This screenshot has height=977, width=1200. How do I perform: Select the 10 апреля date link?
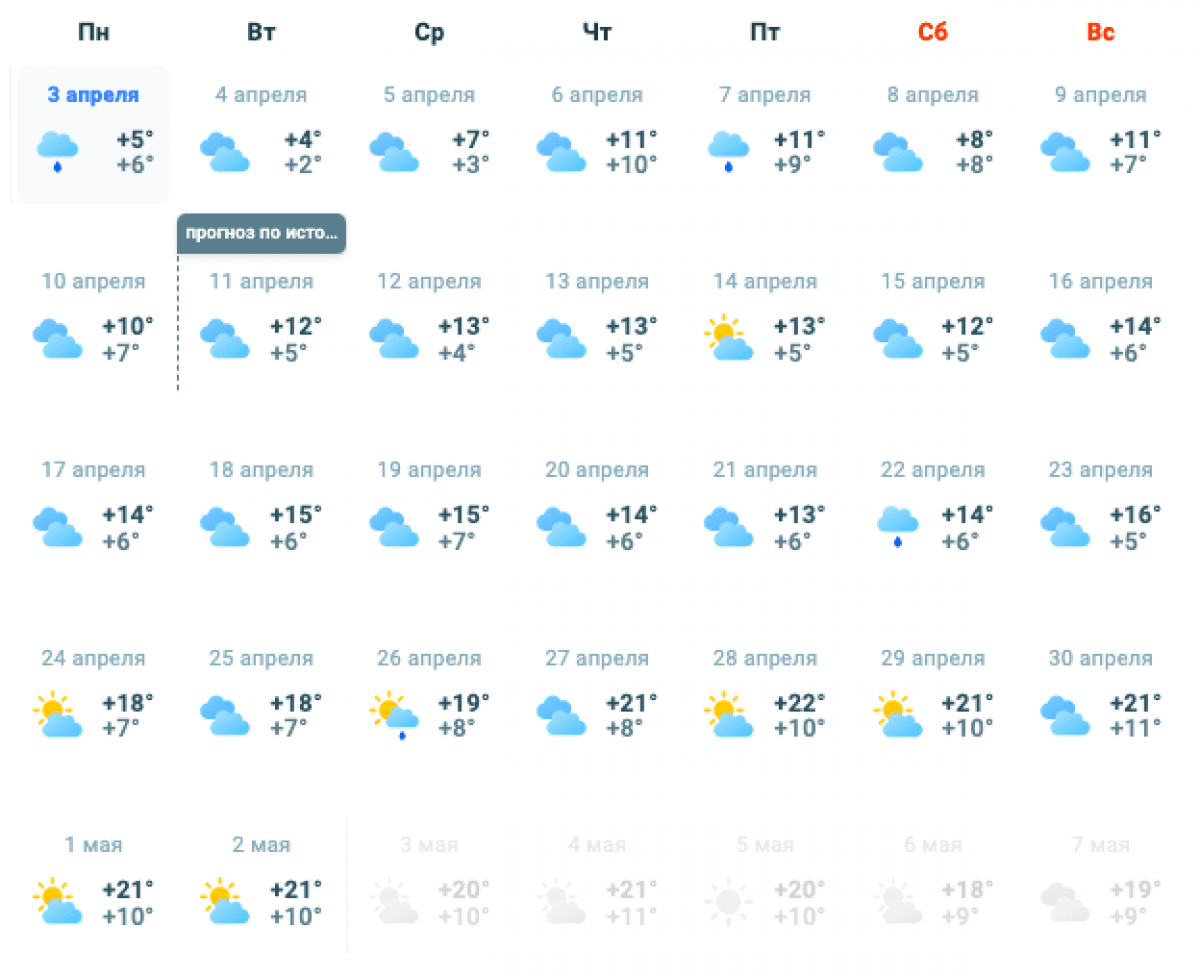(x=93, y=282)
